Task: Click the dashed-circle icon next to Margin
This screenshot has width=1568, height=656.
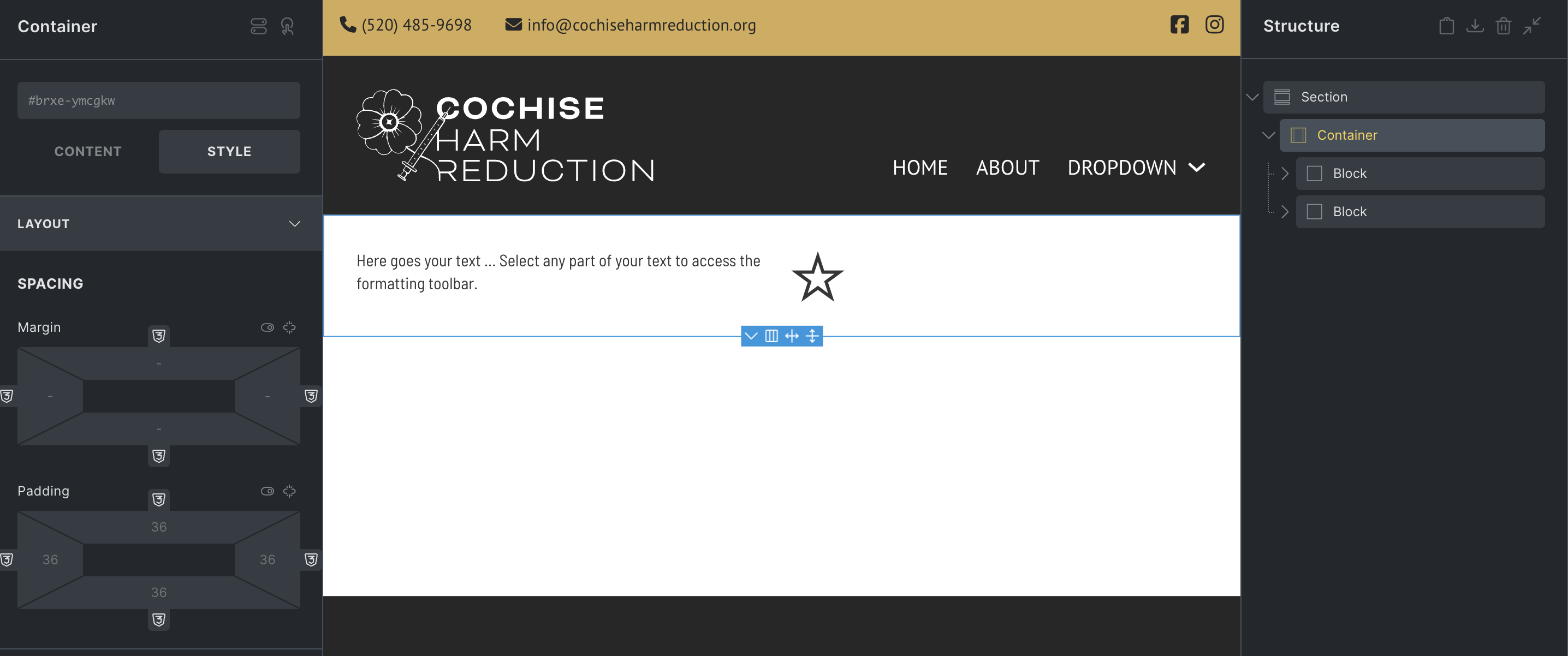Action: point(289,327)
